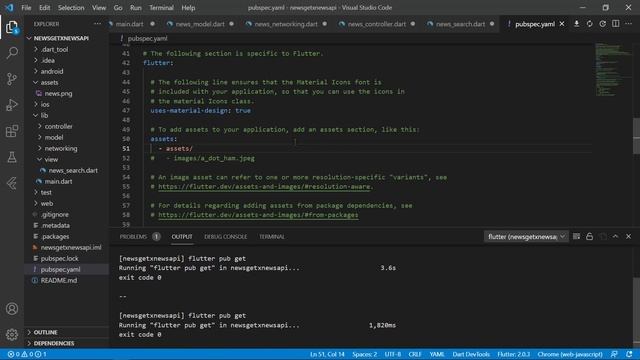Image resolution: width=640 pixels, height=360 pixels.
Task: Open news.png in the explorer
Action: (58, 93)
